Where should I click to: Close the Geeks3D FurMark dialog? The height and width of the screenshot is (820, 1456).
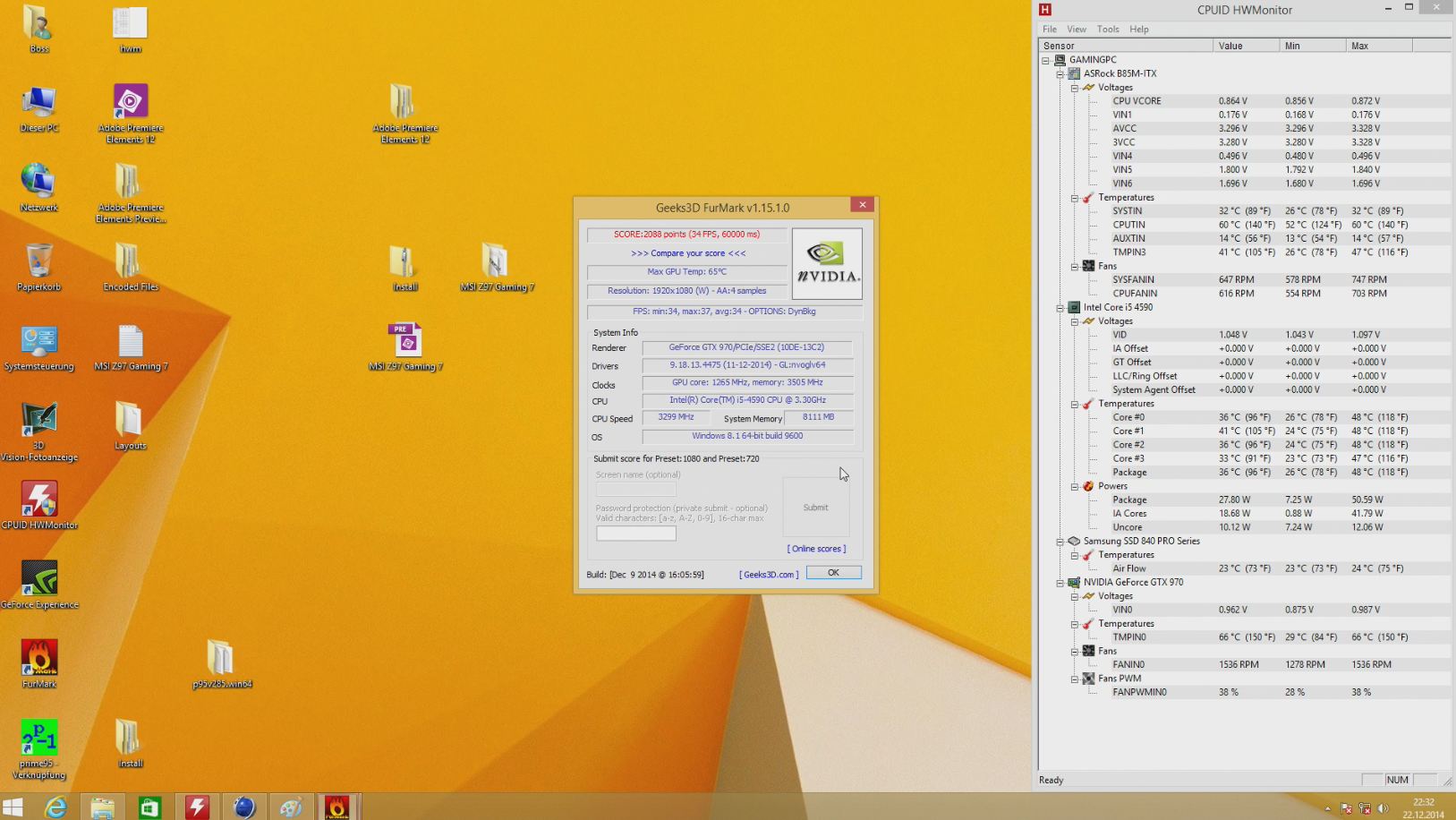tap(863, 205)
